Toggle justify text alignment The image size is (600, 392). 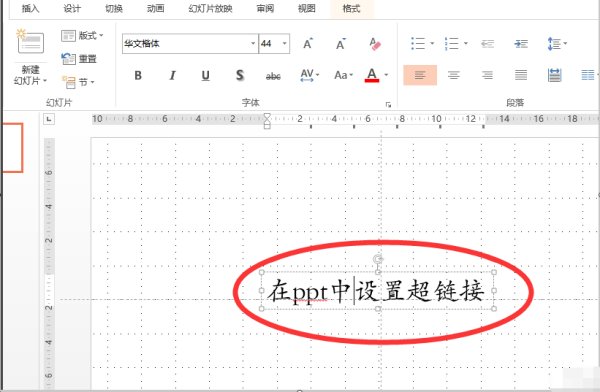pyautogui.click(x=521, y=75)
